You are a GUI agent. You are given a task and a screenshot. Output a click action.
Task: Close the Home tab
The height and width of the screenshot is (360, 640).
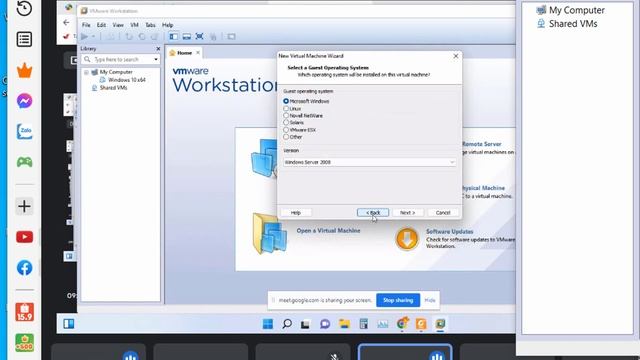point(198,53)
